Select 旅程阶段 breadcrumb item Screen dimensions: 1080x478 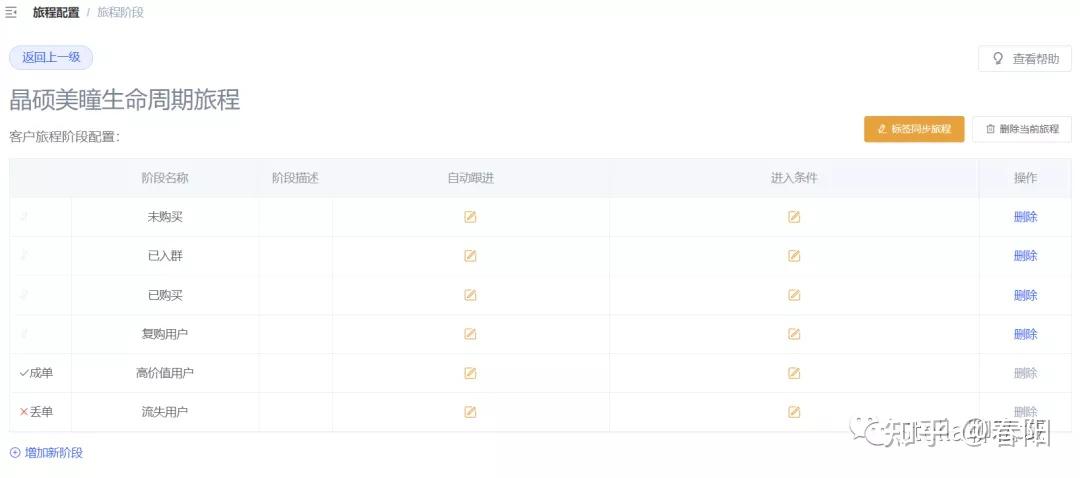(x=120, y=13)
